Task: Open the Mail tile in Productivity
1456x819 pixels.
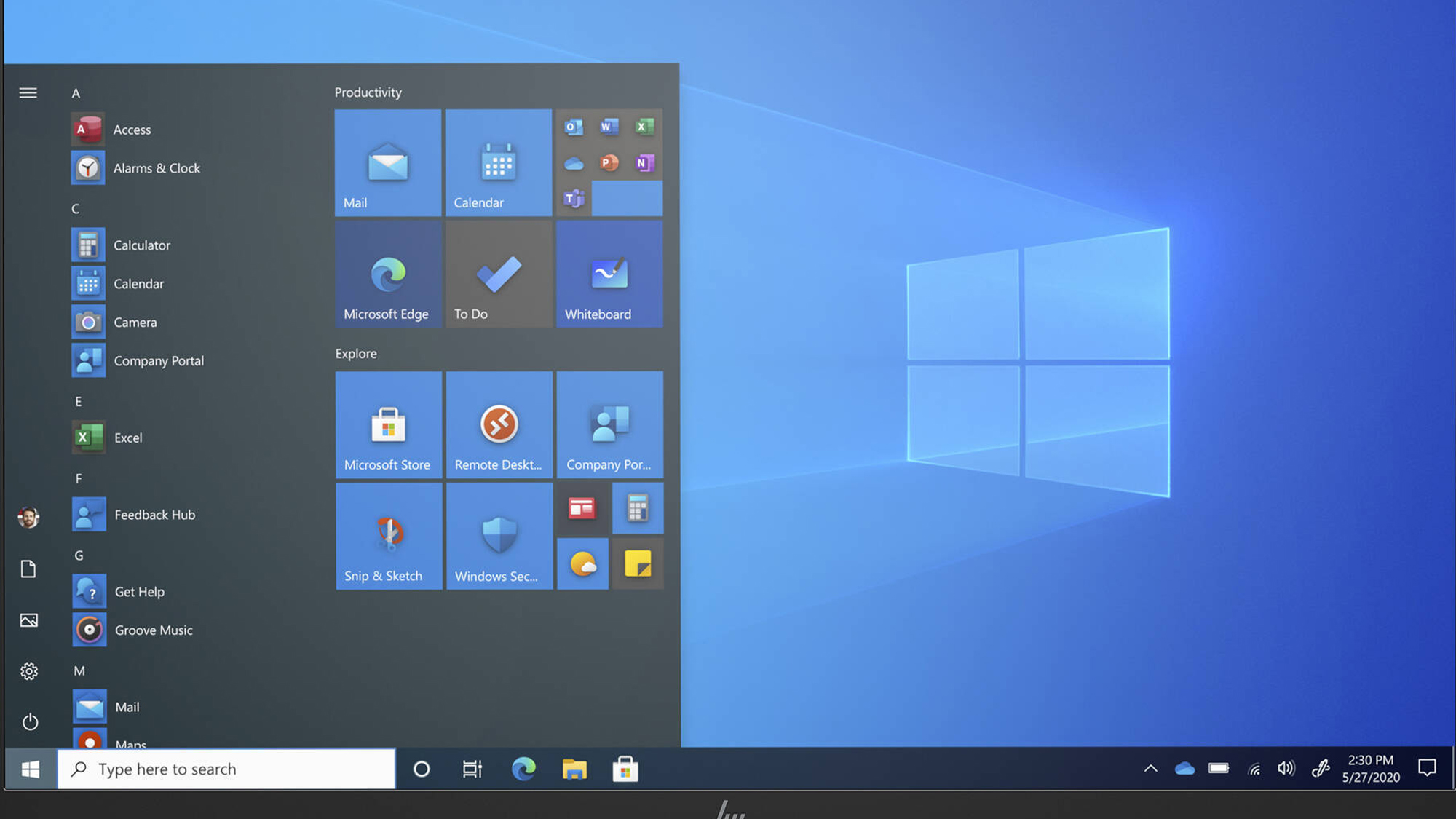Action: point(388,162)
